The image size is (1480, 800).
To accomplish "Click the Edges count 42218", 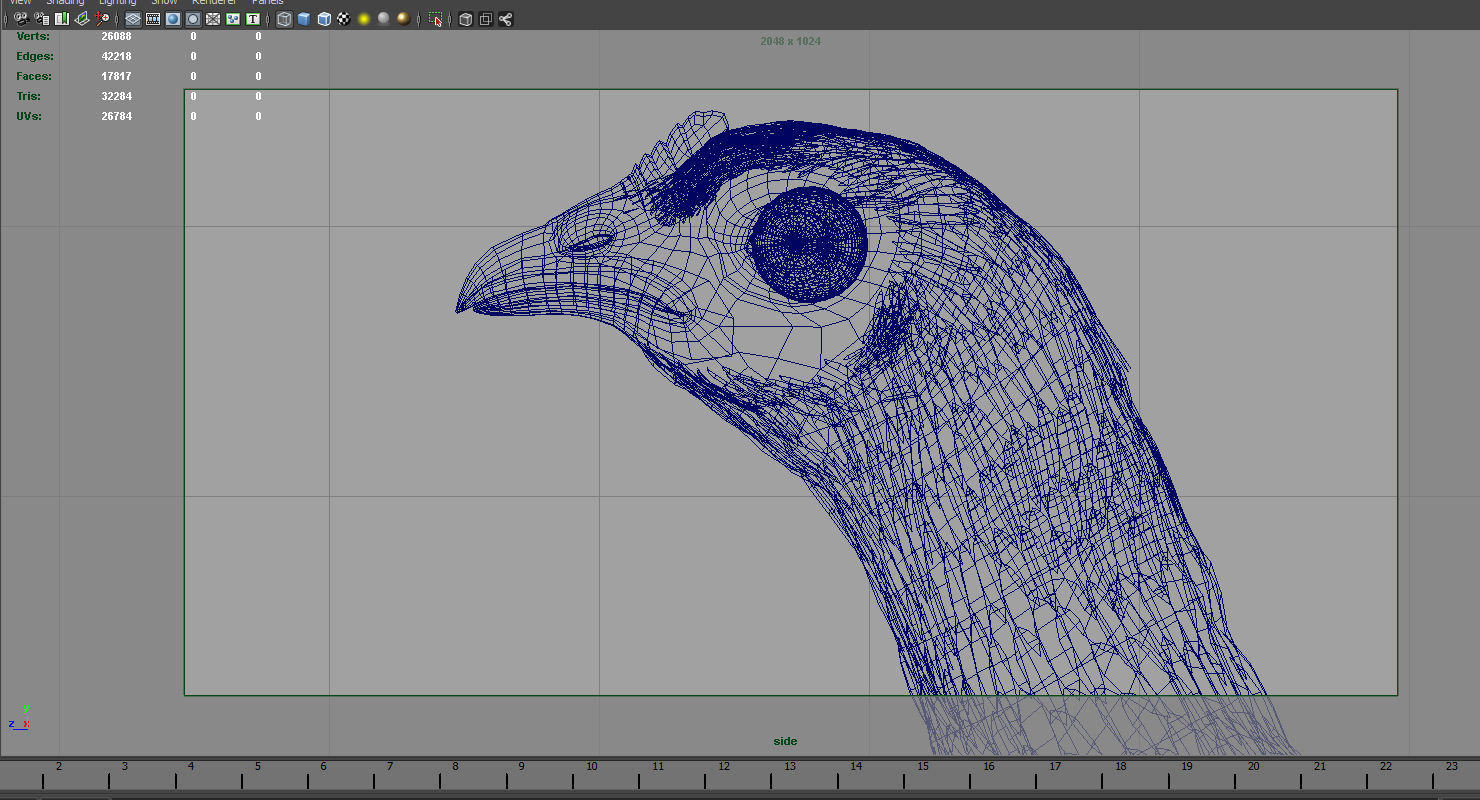I will [117, 56].
